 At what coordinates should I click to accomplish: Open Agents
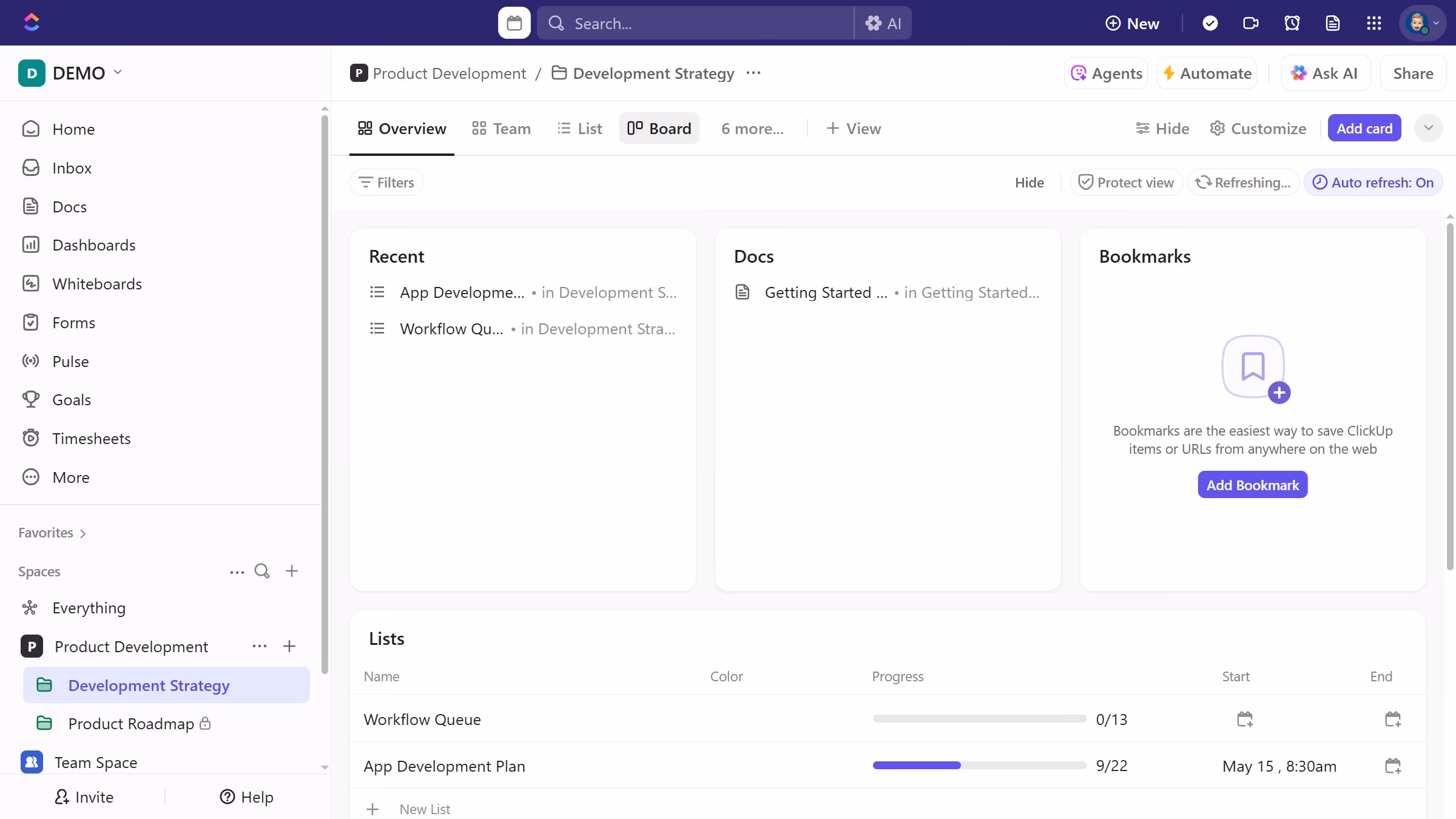click(x=1106, y=73)
